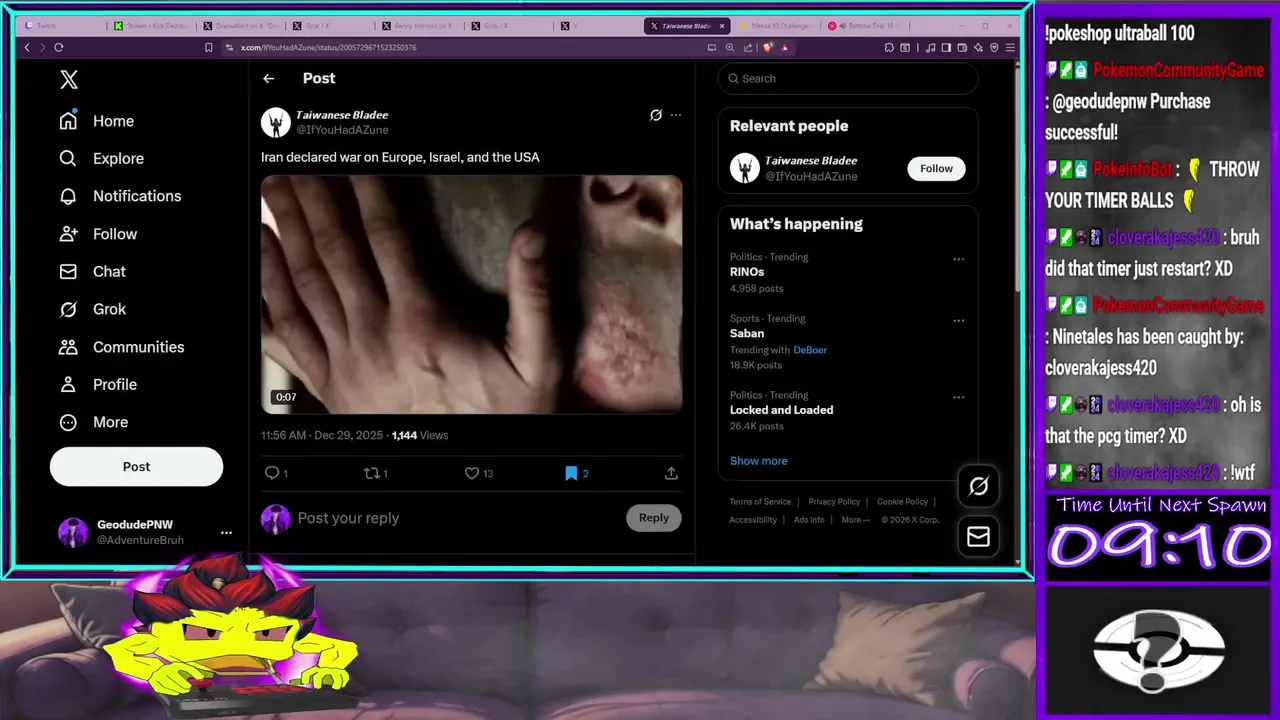Click the bookmark icon in address bar

[x=208, y=47]
